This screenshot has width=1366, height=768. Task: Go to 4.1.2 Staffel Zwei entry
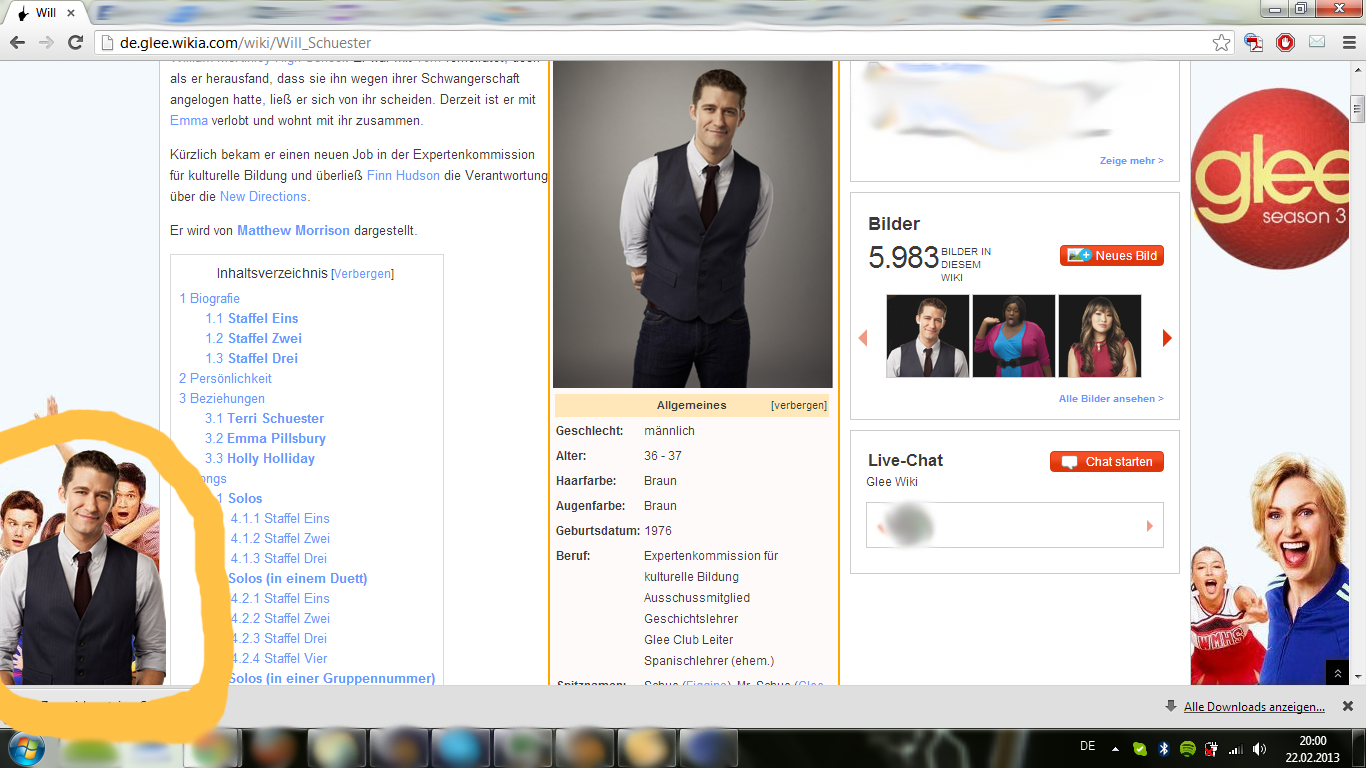(281, 538)
